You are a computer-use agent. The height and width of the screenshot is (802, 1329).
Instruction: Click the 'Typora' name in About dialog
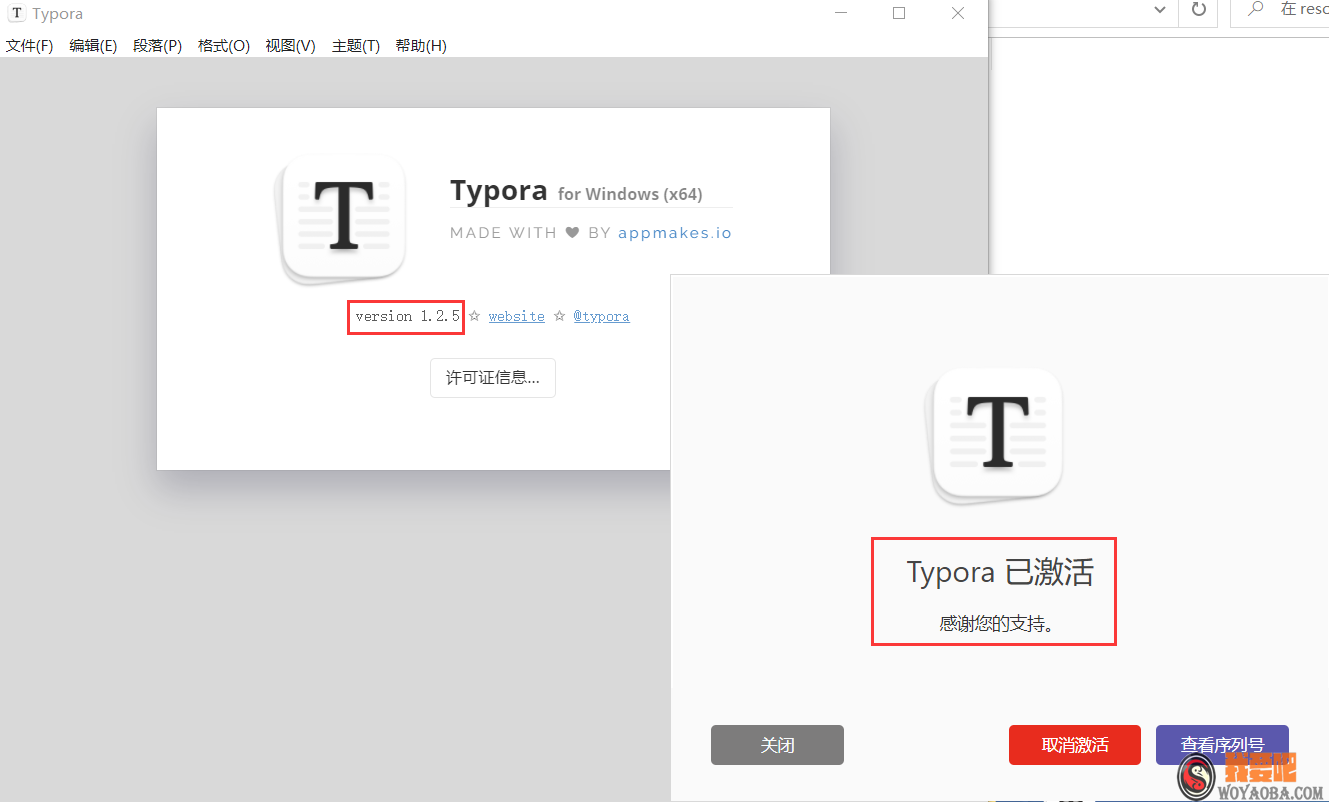point(499,190)
